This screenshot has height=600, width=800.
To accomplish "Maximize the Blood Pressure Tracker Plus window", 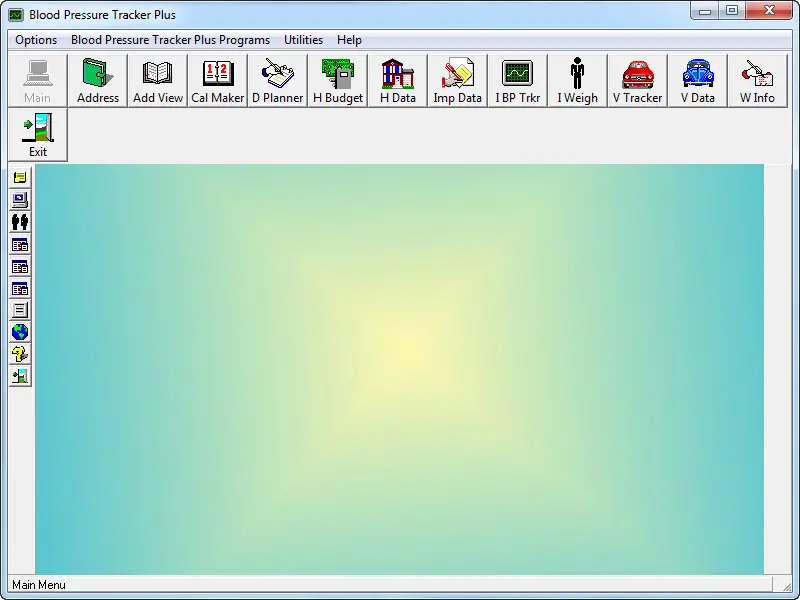I will (x=732, y=11).
